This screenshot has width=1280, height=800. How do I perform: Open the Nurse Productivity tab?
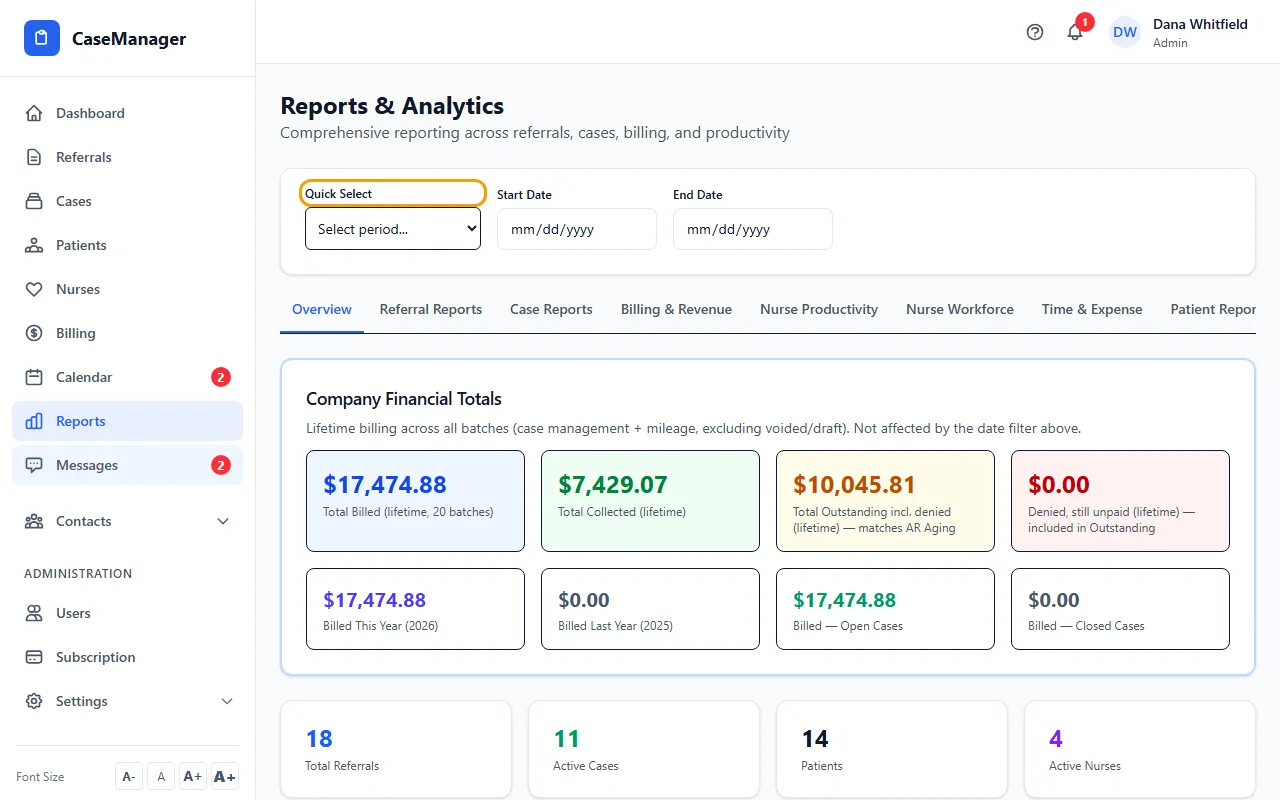[819, 310]
